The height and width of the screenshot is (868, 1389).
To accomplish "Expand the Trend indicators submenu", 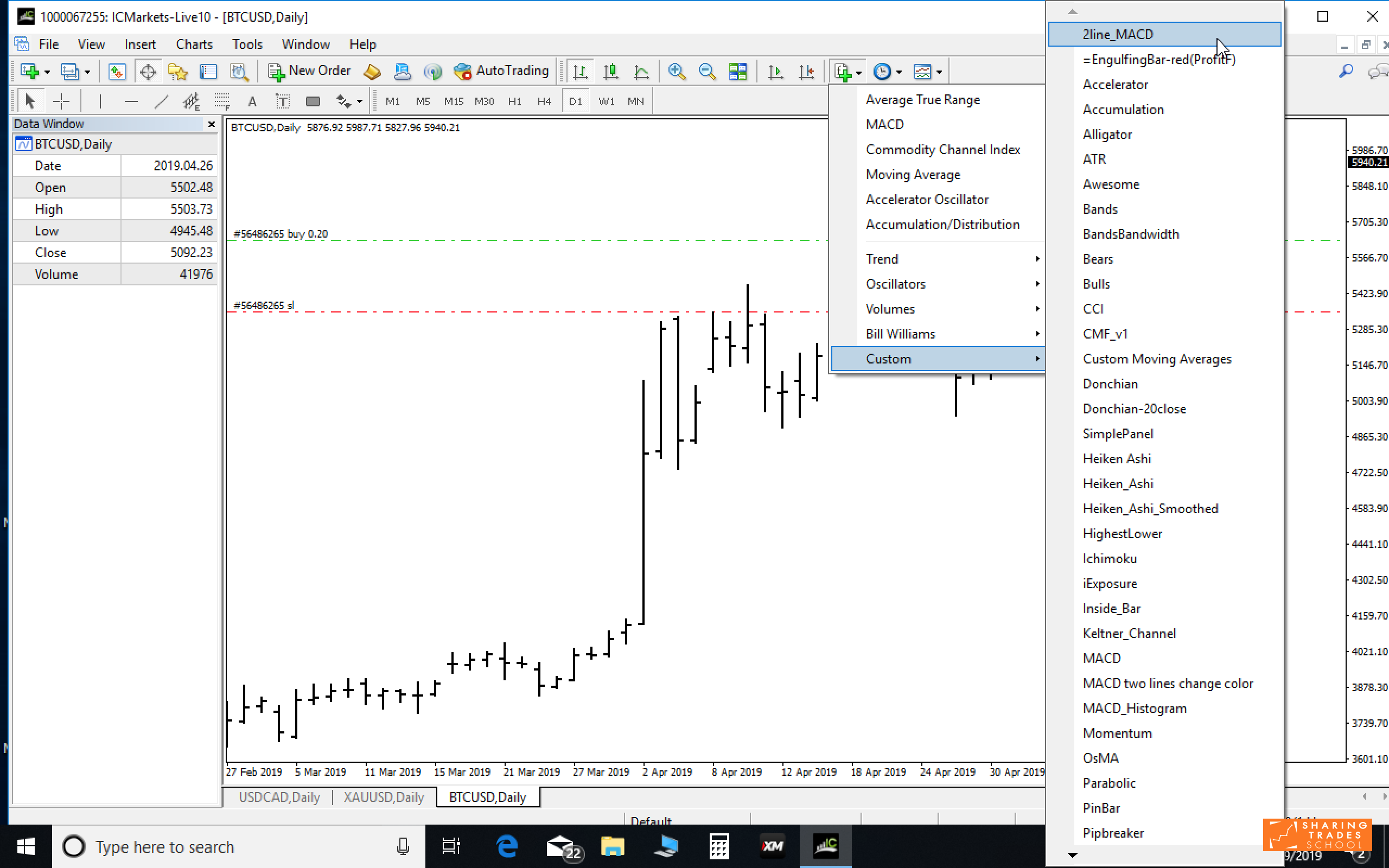I will click(937, 259).
